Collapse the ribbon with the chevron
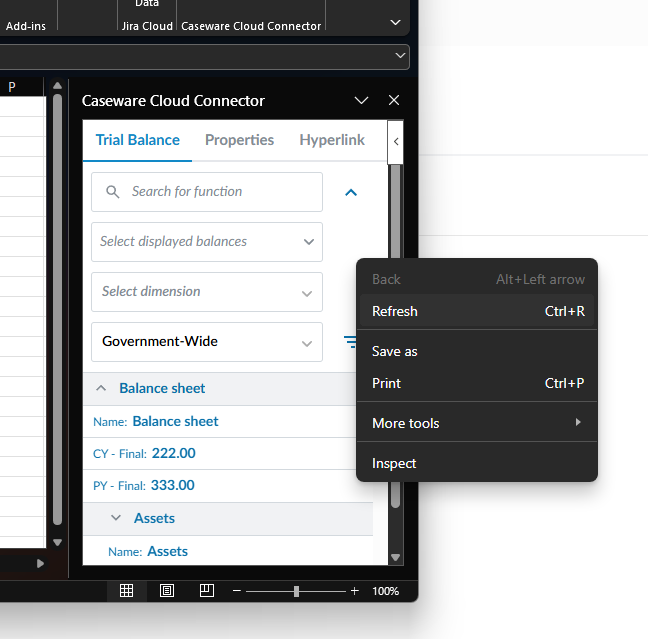648x639 pixels. 395,22
